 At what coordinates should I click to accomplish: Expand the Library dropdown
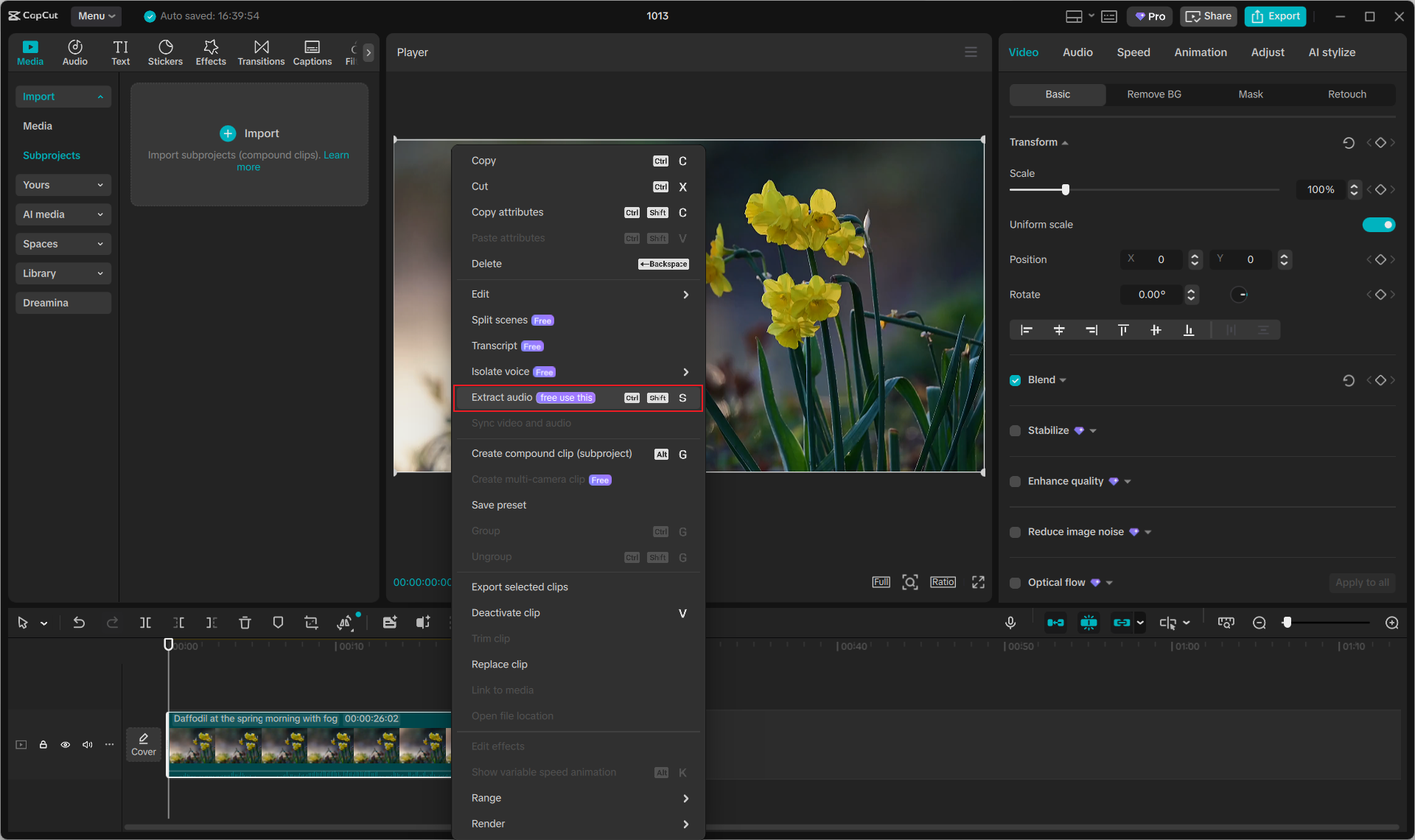pos(63,273)
